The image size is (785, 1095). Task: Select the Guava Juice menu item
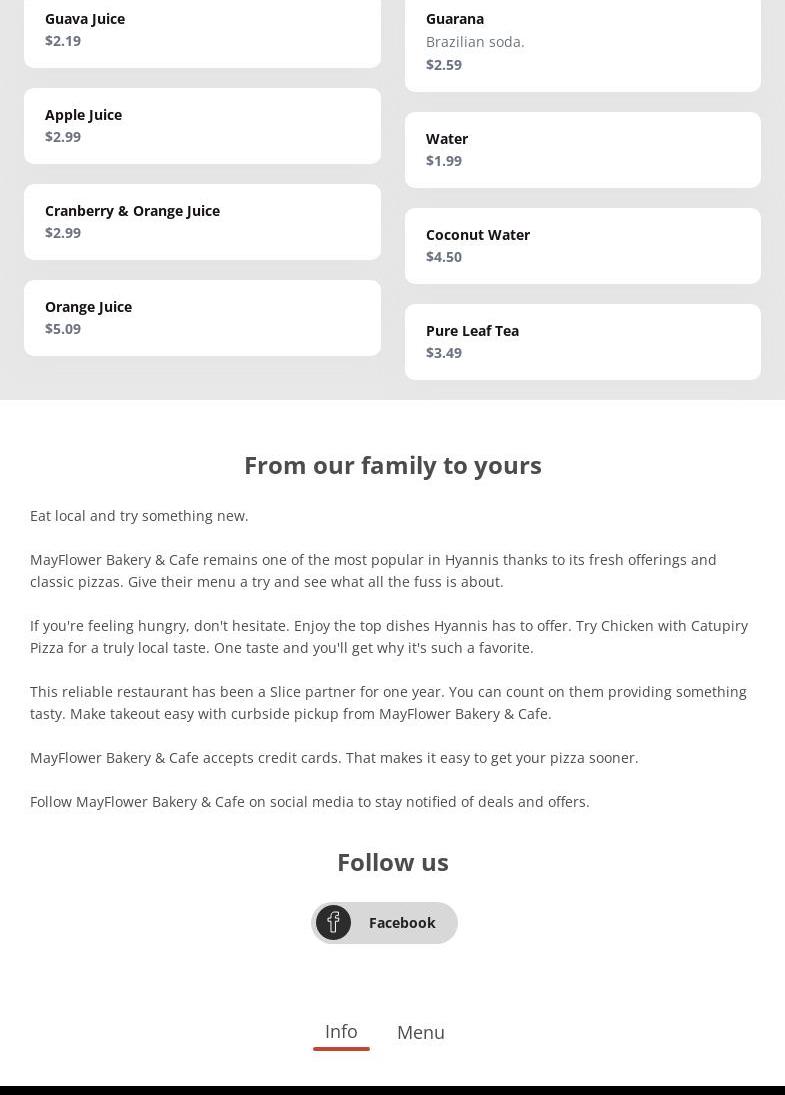pos(202,30)
